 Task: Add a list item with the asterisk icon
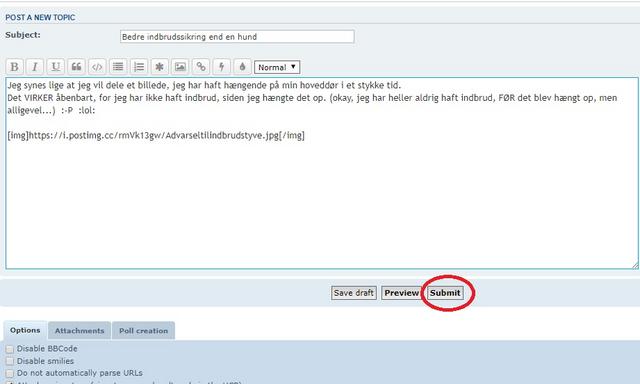(x=160, y=67)
